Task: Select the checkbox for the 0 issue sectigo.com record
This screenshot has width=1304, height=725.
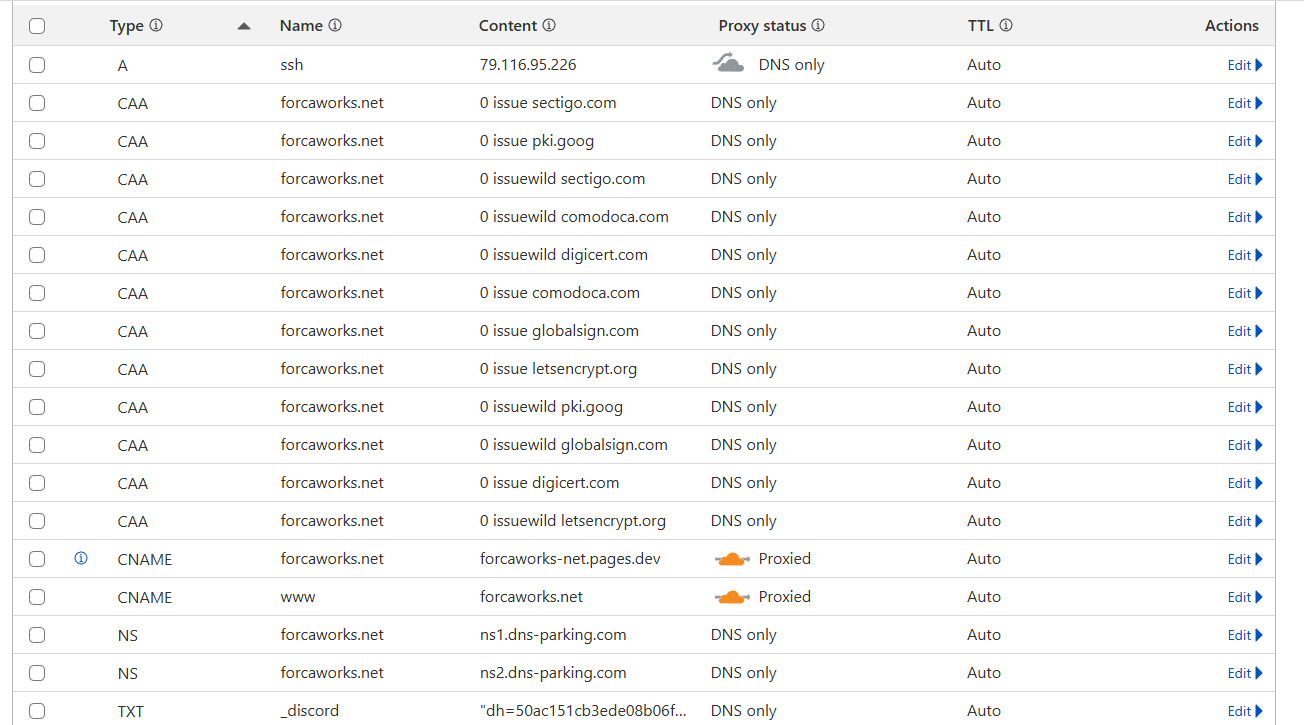Action: (37, 103)
